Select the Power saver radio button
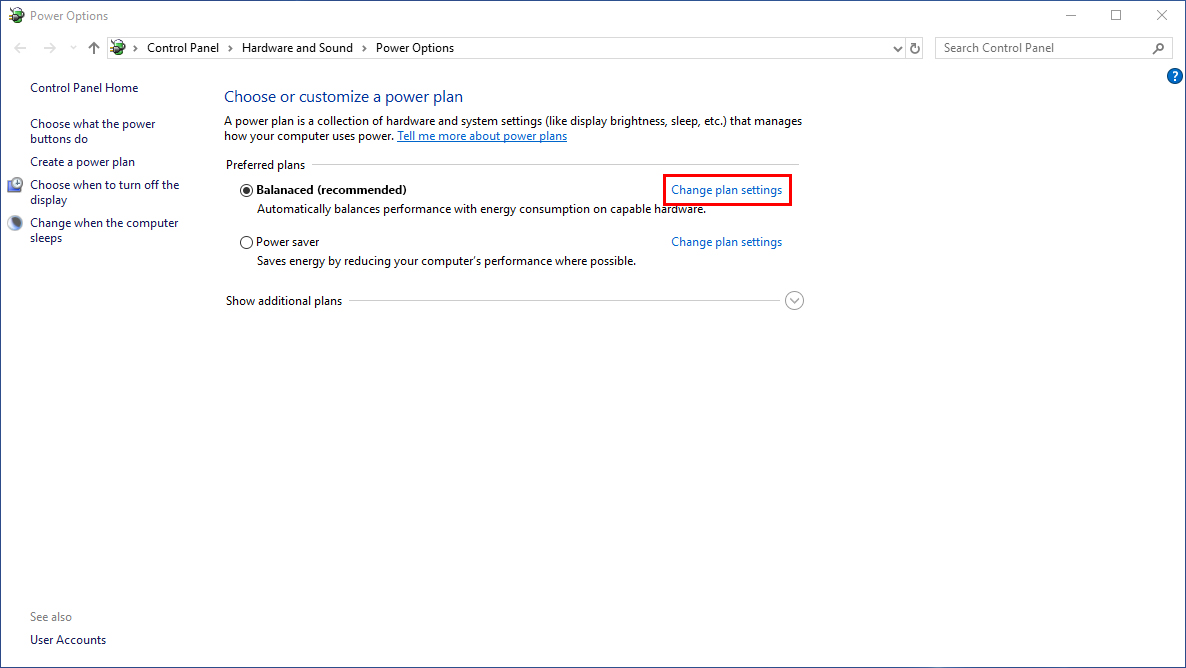 coord(247,242)
